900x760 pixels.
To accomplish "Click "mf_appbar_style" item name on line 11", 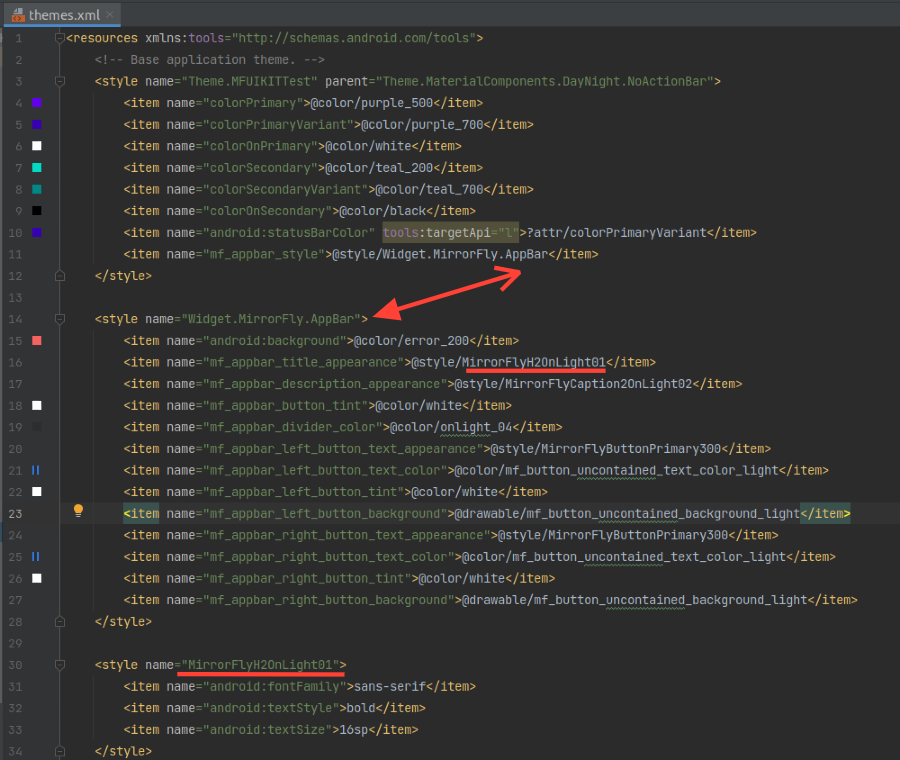I will pos(264,254).
